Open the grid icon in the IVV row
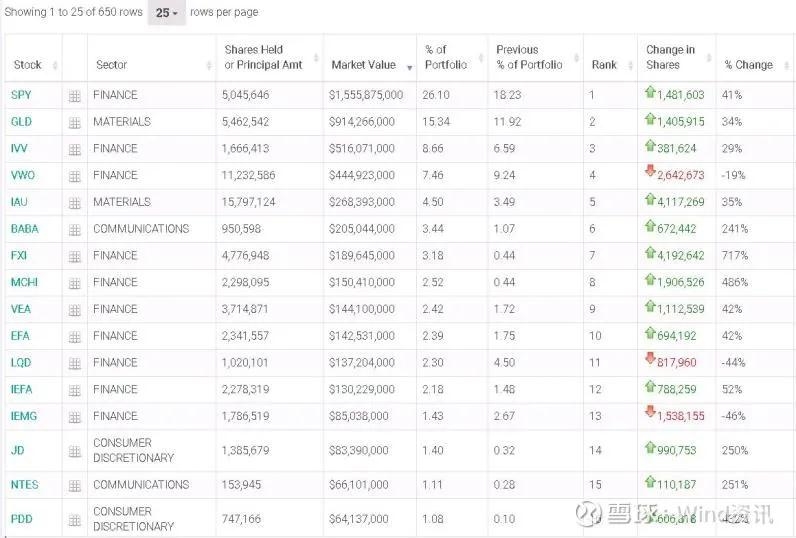This screenshot has height=538, width=796. click(75, 149)
